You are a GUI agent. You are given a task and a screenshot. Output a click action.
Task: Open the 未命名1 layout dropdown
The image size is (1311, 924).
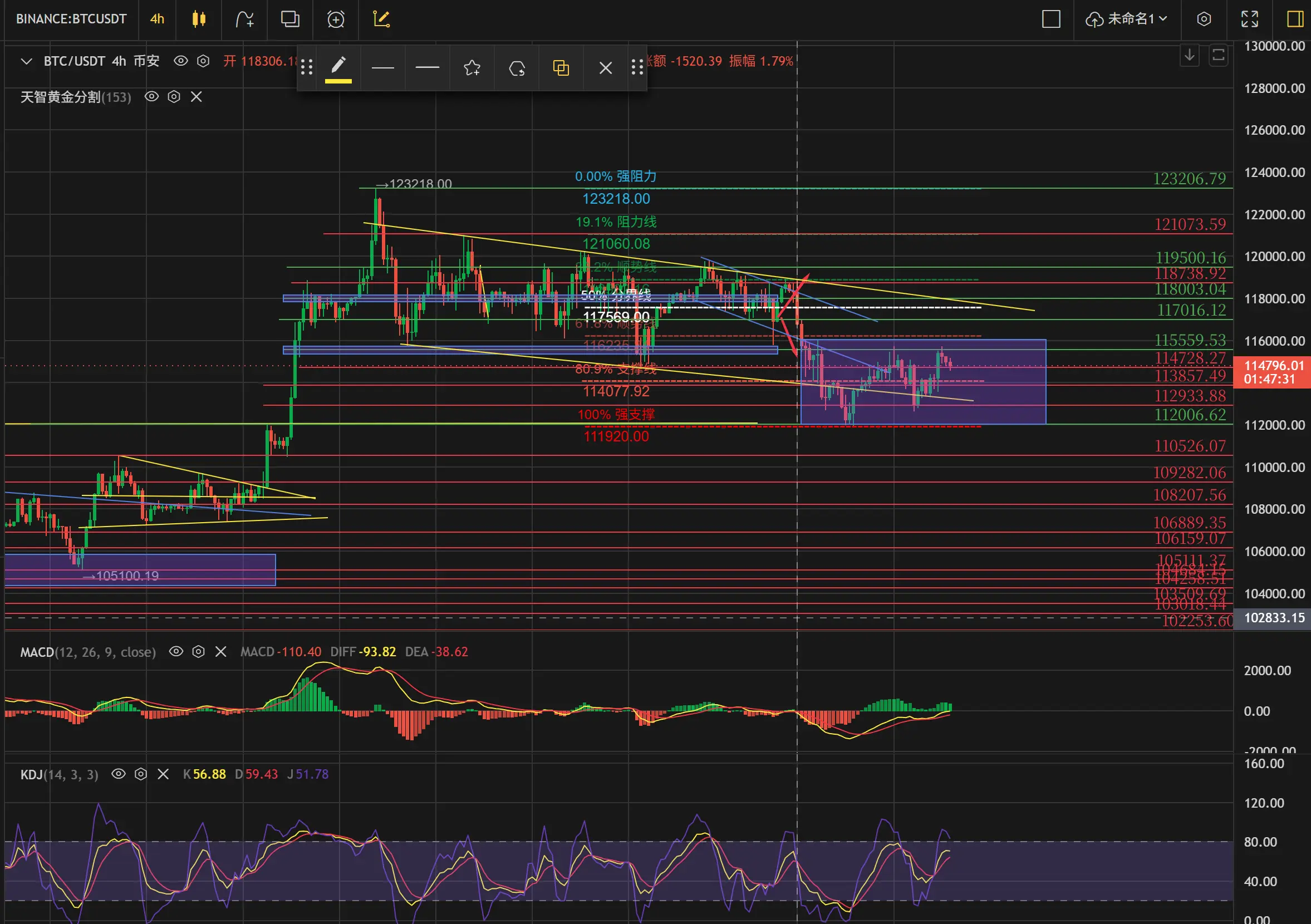[x=1126, y=19]
